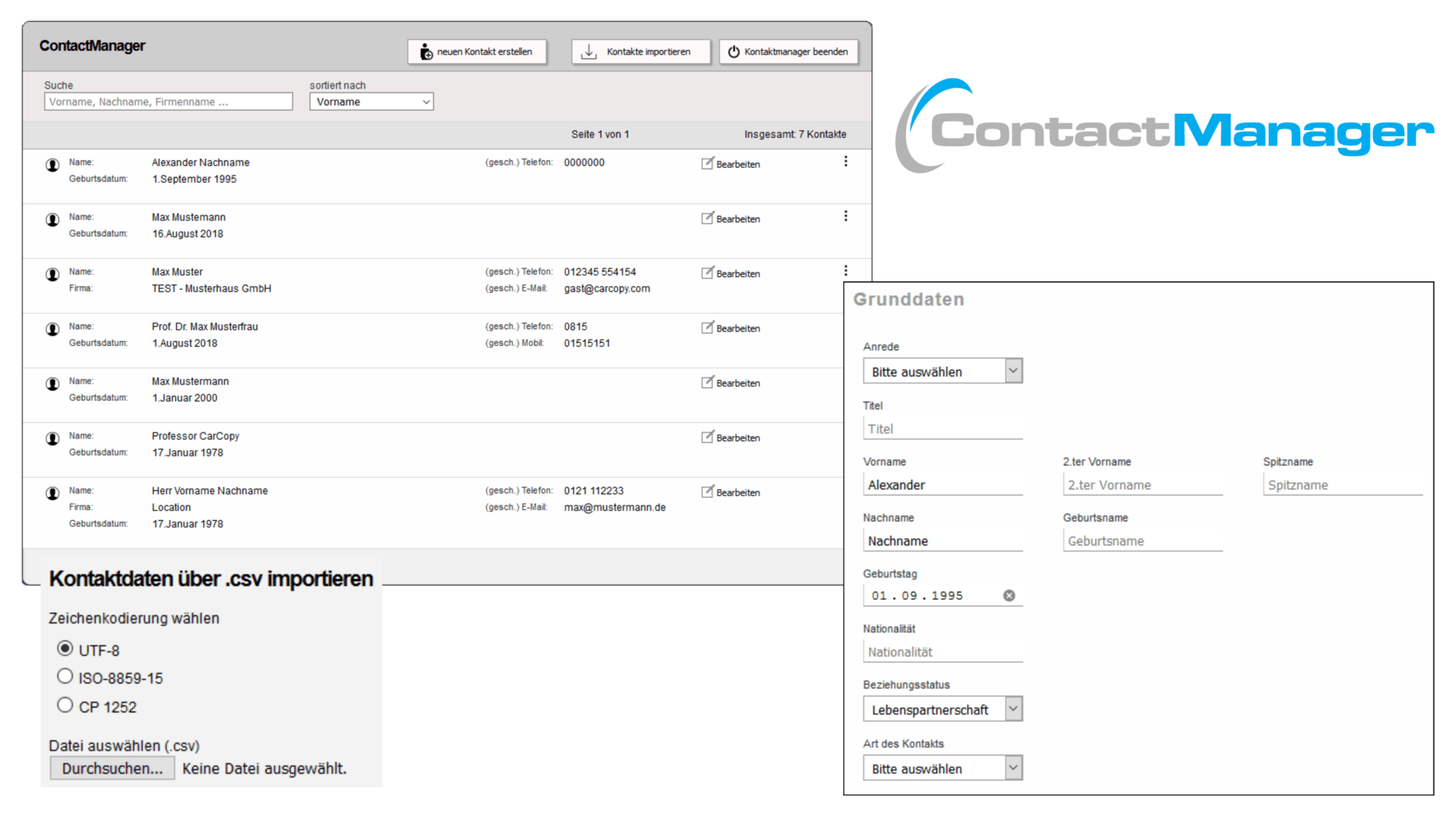Click avatar icon of Max Muster row

click(52, 274)
